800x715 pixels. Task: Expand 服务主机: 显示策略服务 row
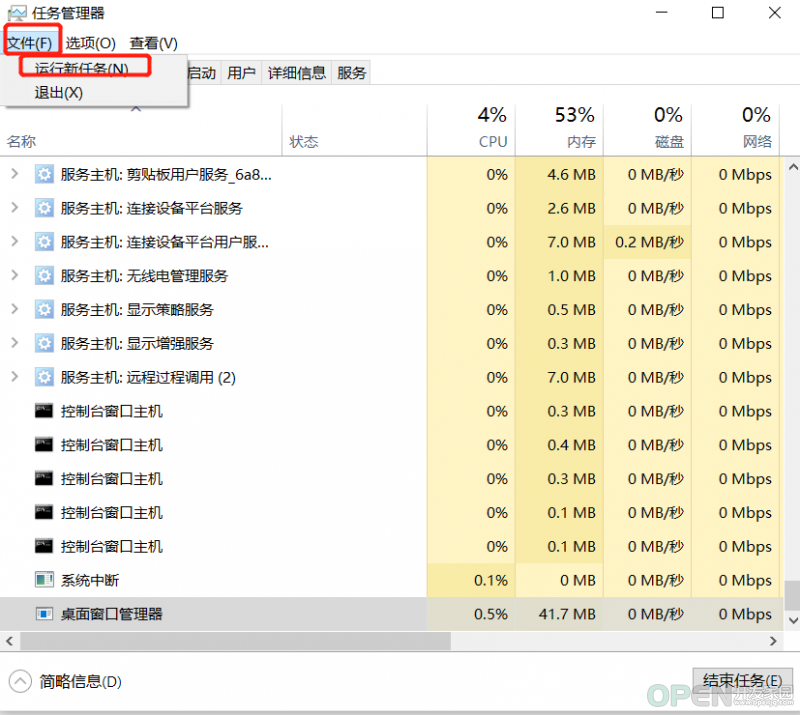pos(15,309)
